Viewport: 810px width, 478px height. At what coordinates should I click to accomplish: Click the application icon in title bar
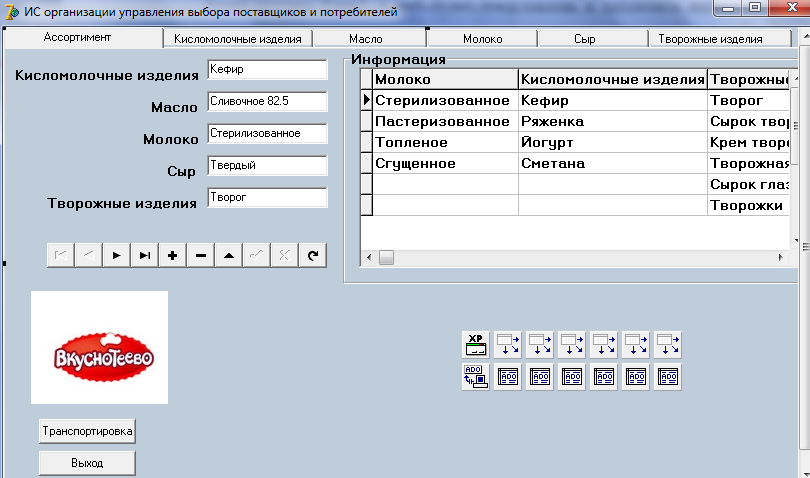[x=11, y=11]
